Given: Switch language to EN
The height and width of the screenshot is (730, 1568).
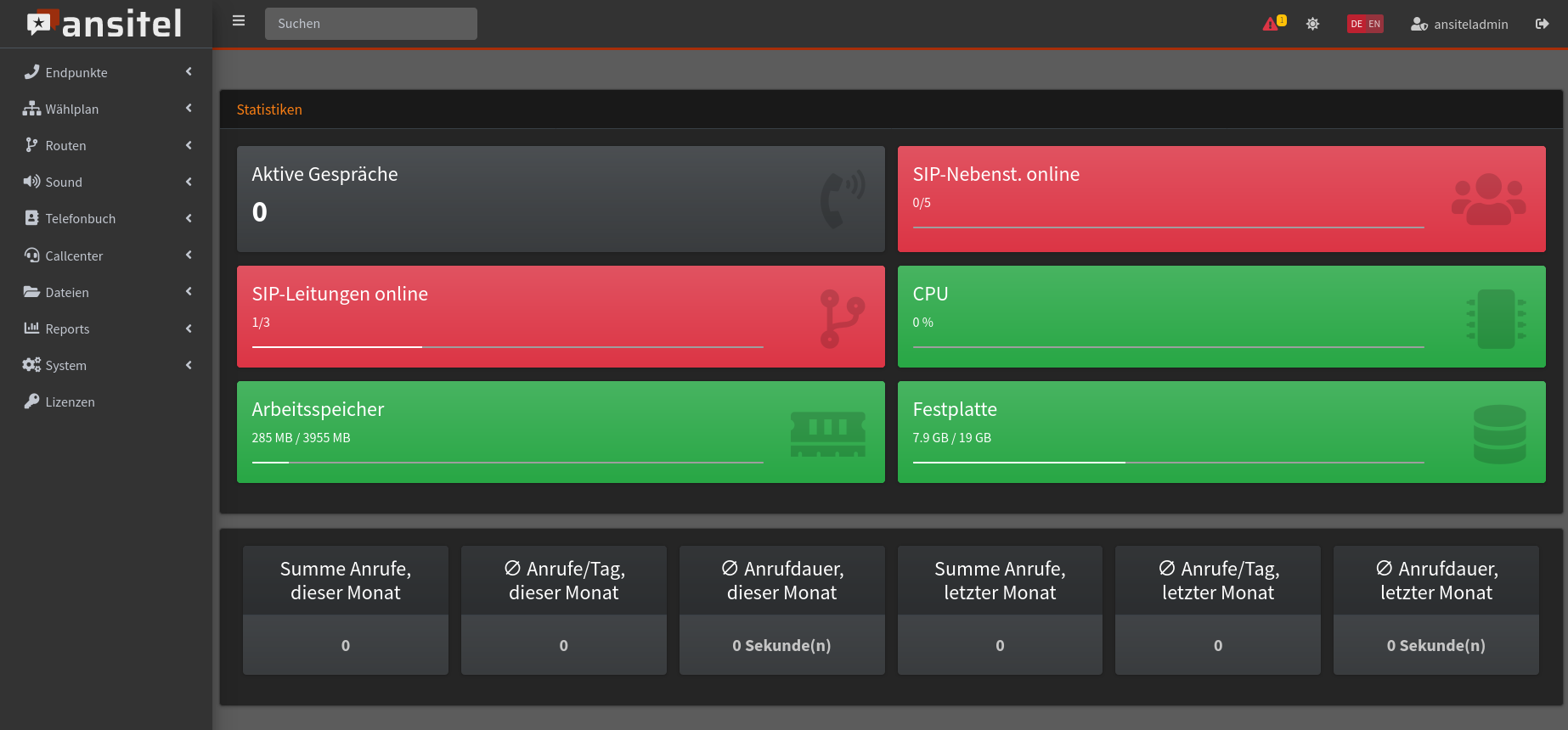Looking at the screenshot, I should click(x=1374, y=24).
